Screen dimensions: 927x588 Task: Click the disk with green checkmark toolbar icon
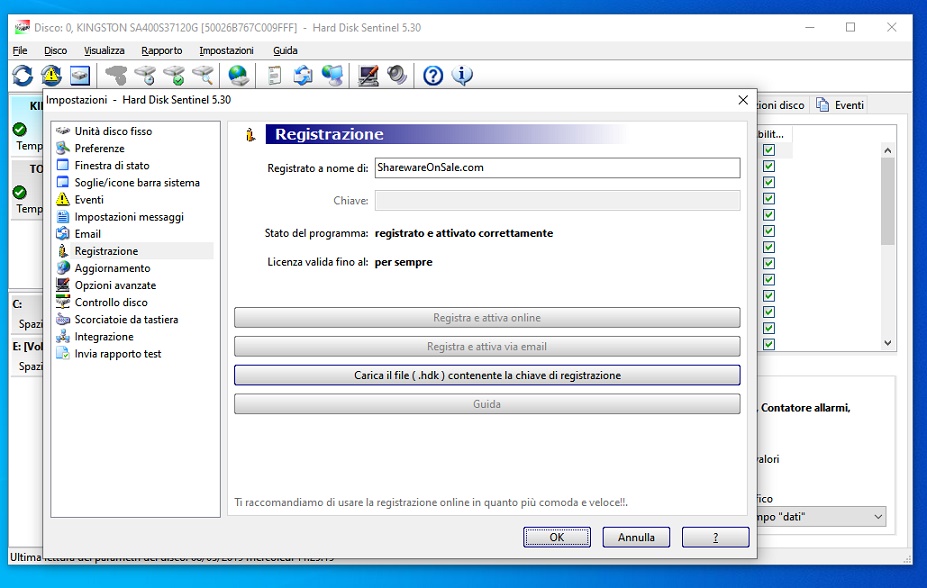[174, 76]
